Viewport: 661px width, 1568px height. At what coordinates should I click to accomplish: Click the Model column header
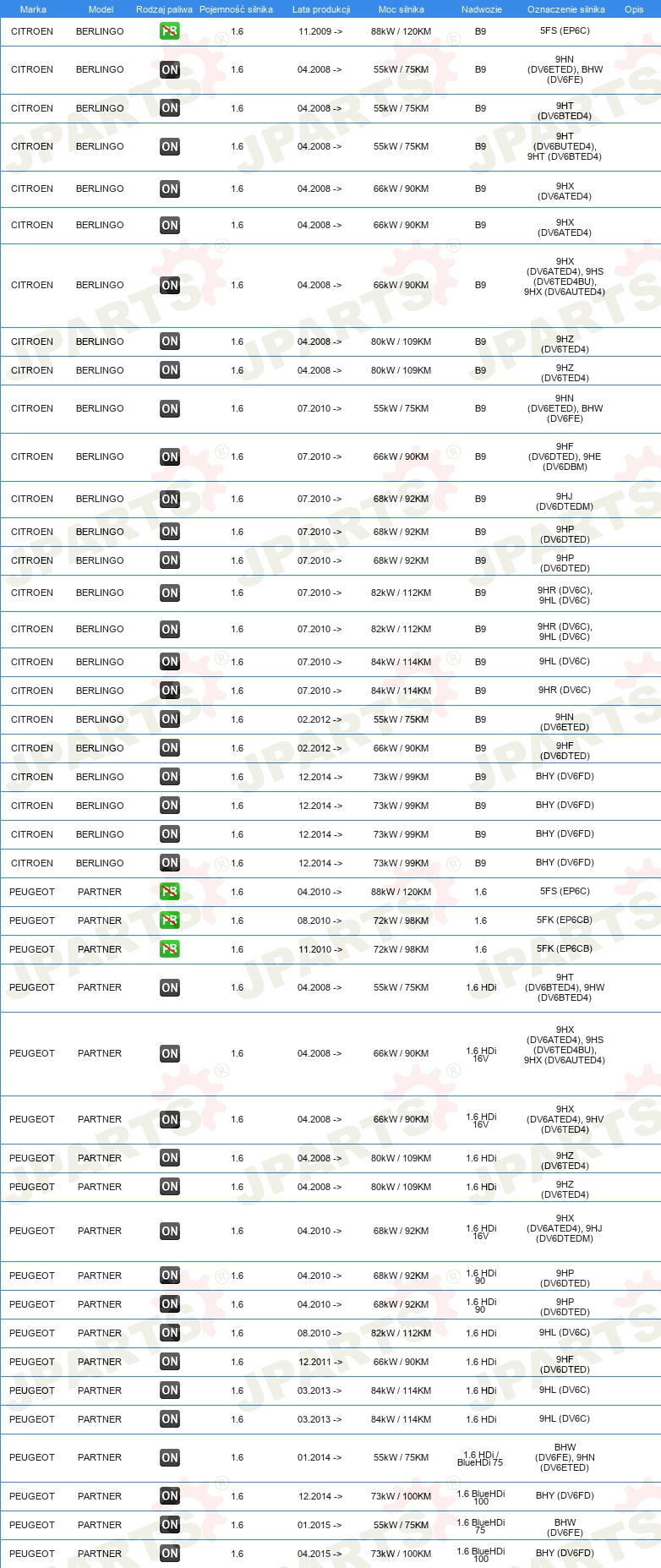(x=101, y=9)
